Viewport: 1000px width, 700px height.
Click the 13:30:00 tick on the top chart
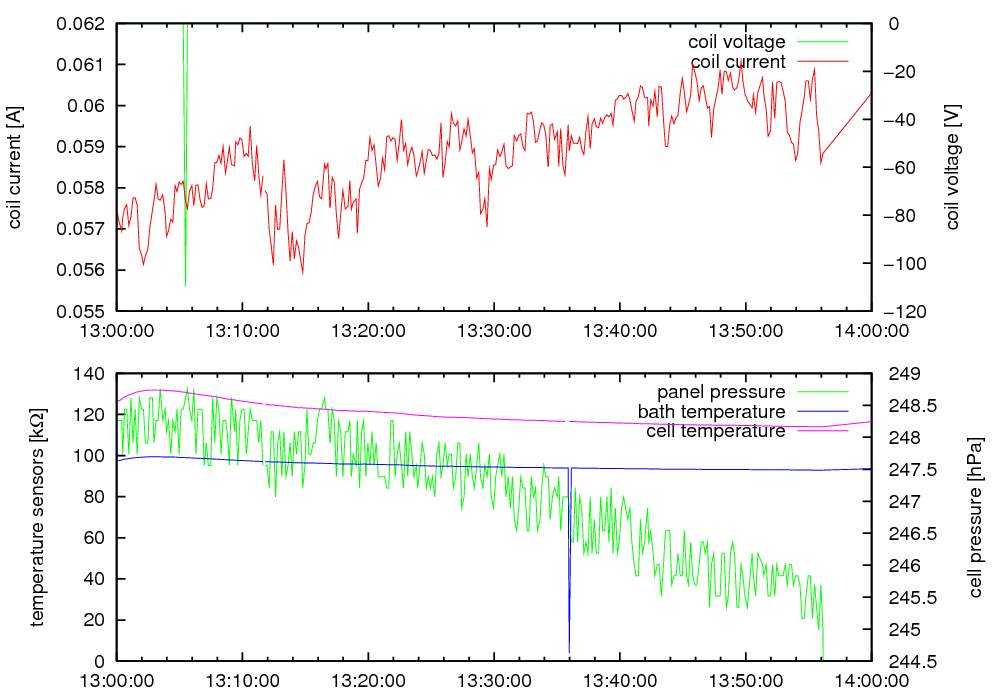(495, 330)
